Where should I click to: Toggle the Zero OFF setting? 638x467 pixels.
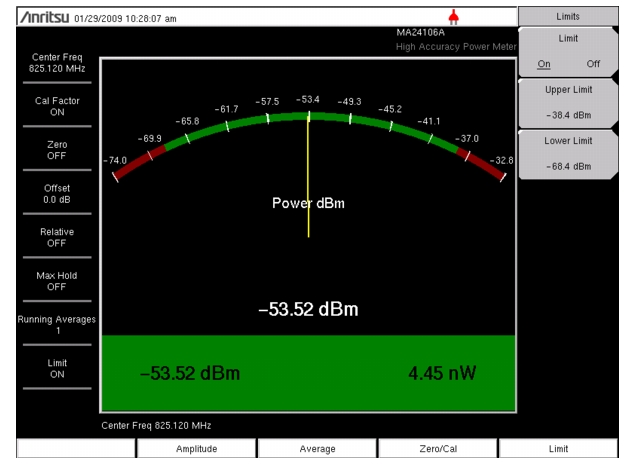[49, 150]
